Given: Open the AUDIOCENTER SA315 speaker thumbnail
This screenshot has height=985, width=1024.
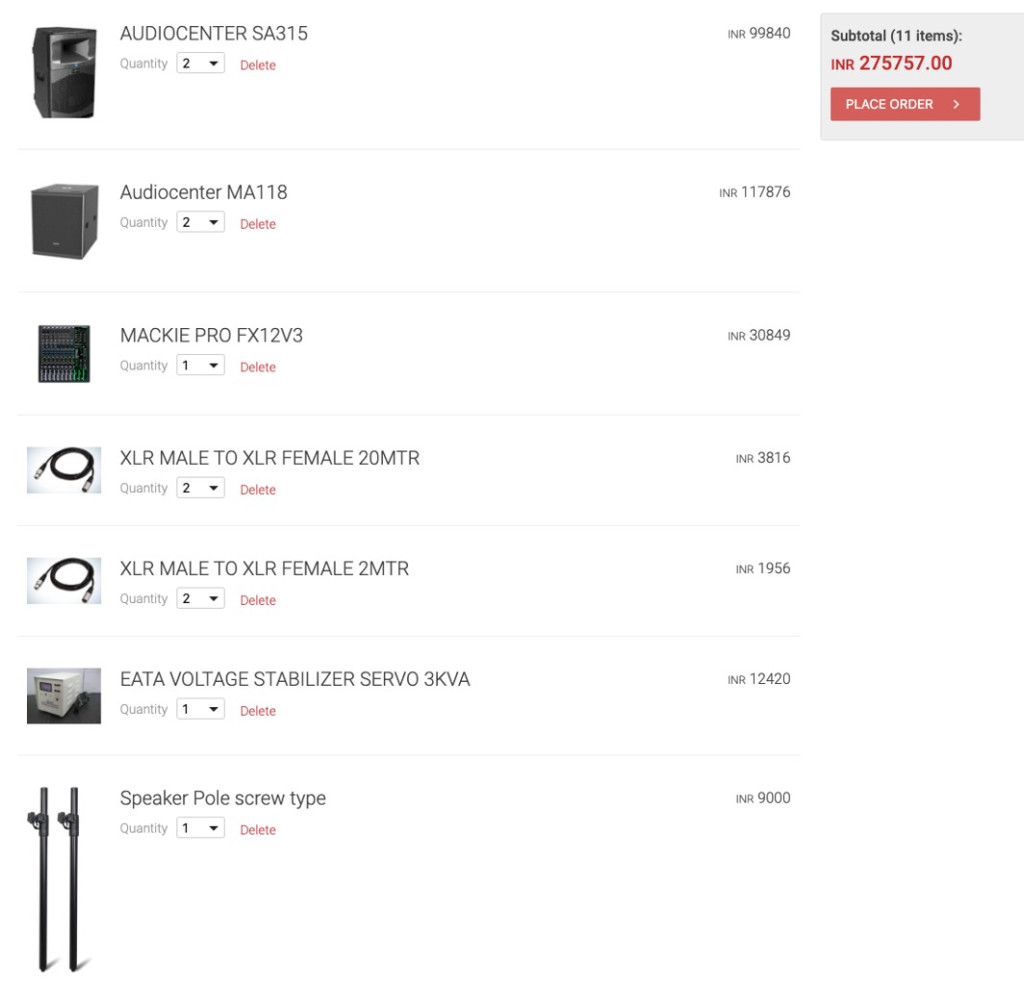Looking at the screenshot, I should [x=64, y=73].
